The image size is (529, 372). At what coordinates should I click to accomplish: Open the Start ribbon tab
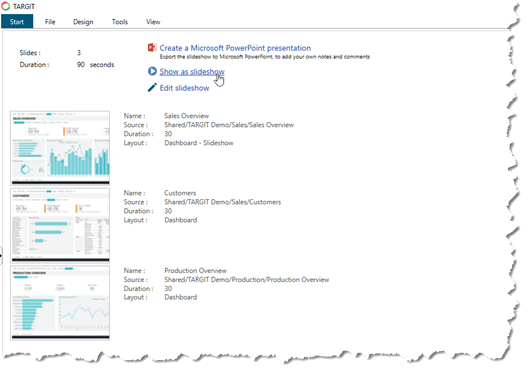pyautogui.click(x=17, y=22)
